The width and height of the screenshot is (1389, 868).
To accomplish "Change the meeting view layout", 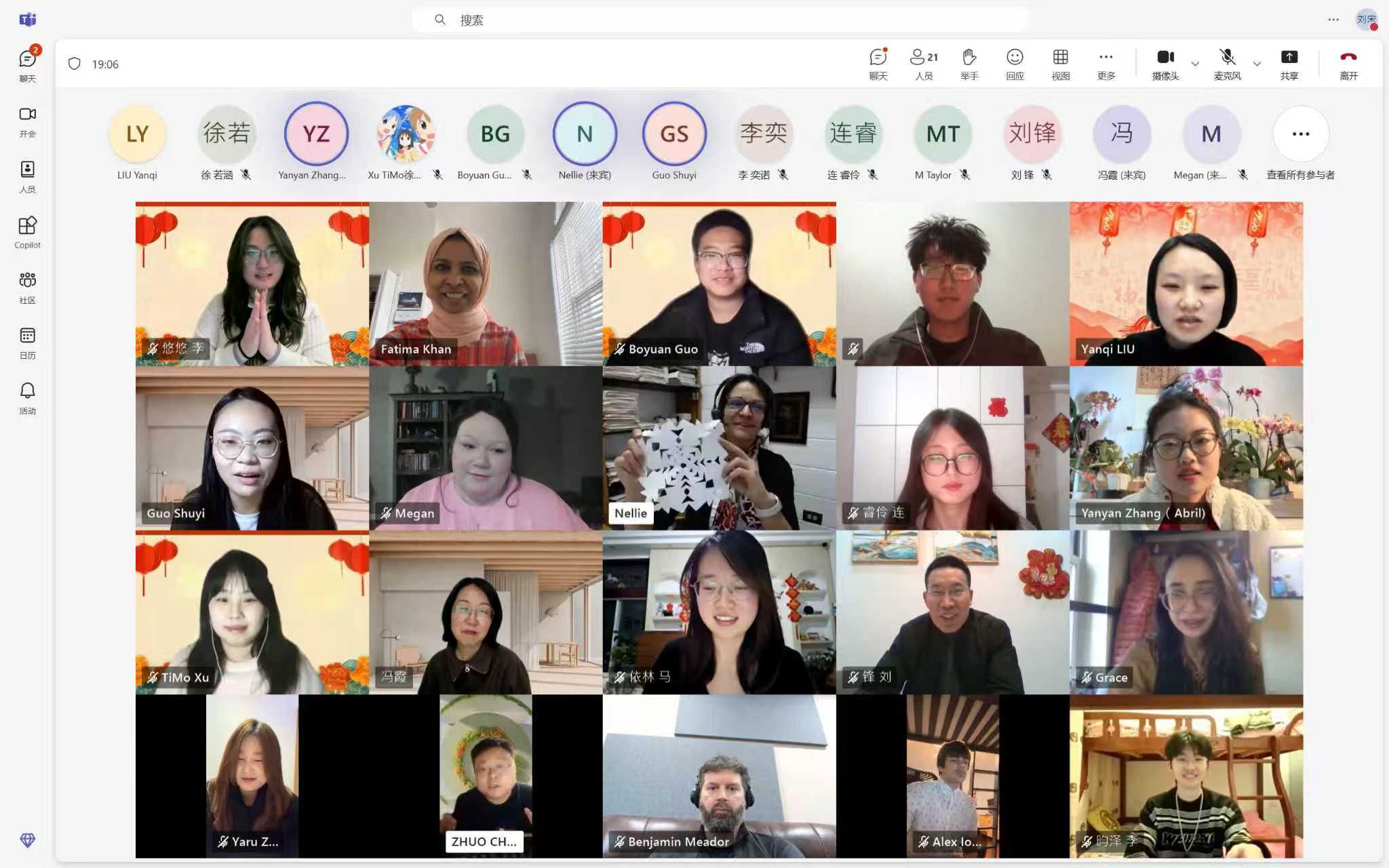I will pyautogui.click(x=1060, y=64).
